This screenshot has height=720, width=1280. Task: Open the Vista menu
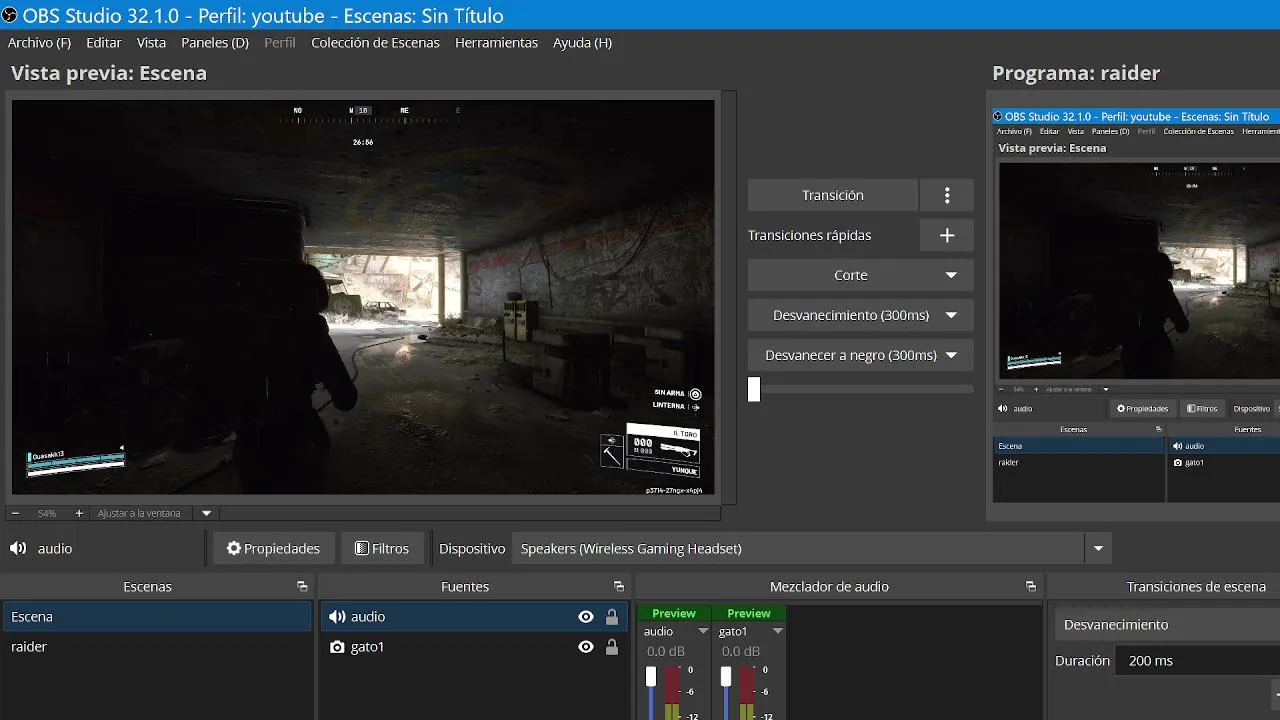pyautogui.click(x=151, y=43)
